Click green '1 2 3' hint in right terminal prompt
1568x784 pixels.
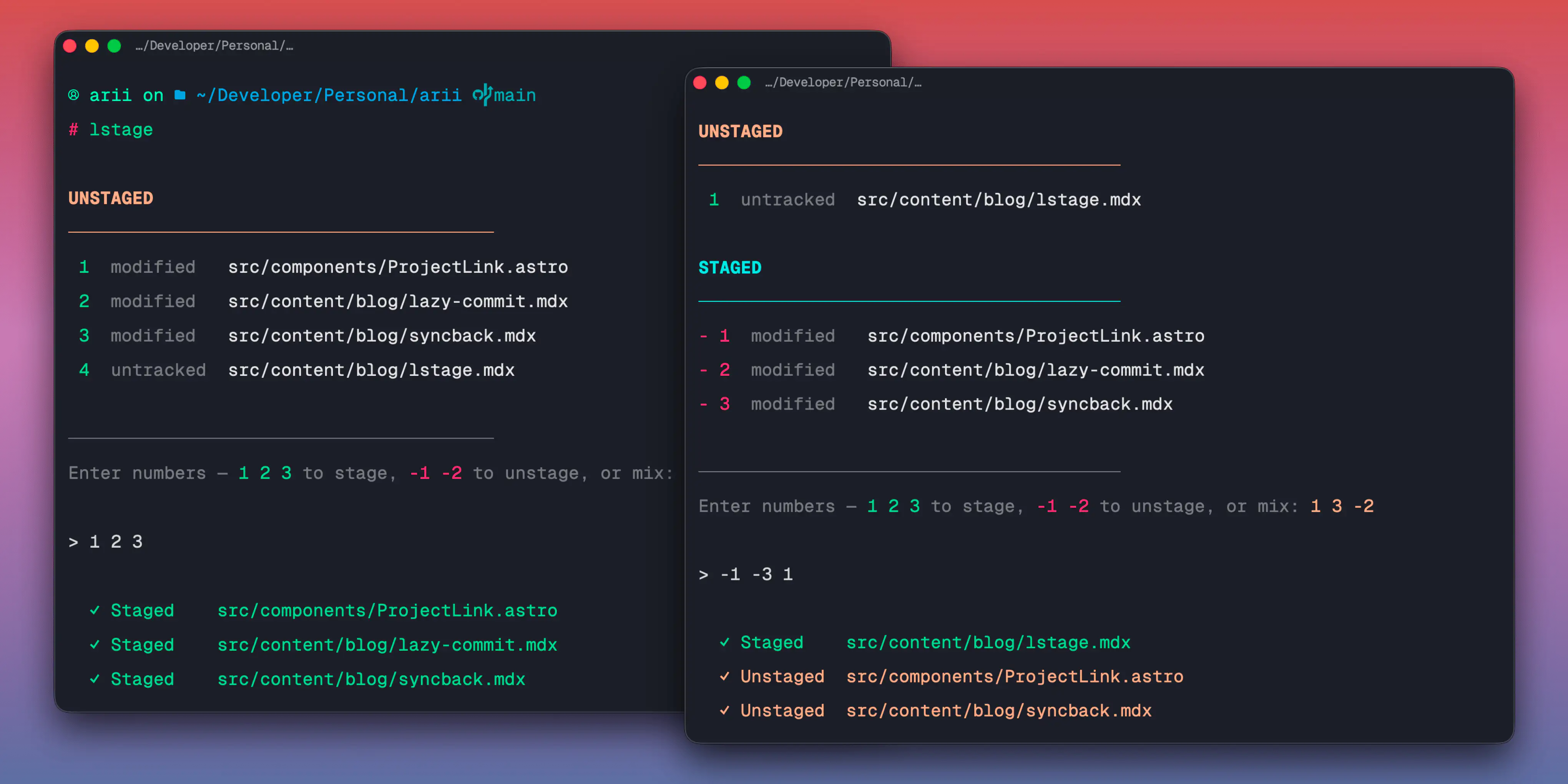click(894, 506)
